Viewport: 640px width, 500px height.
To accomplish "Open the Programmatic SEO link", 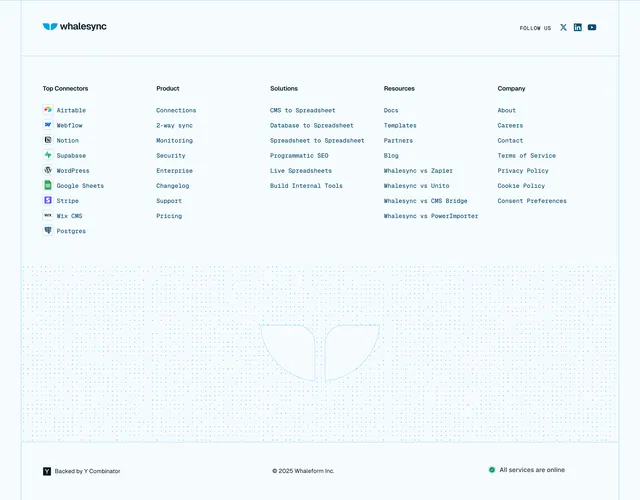I will (x=299, y=156).
